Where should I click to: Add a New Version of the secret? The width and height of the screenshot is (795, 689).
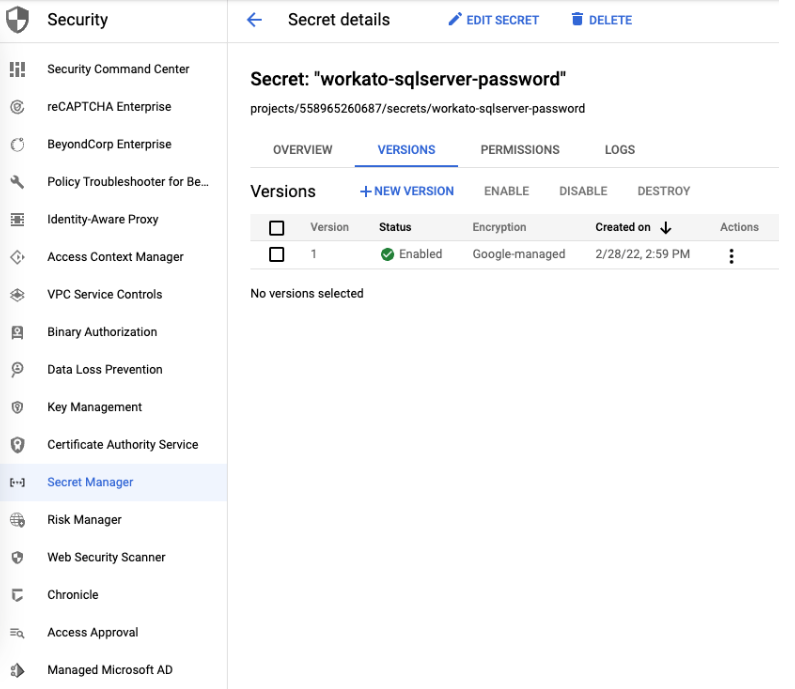[407, 191]
